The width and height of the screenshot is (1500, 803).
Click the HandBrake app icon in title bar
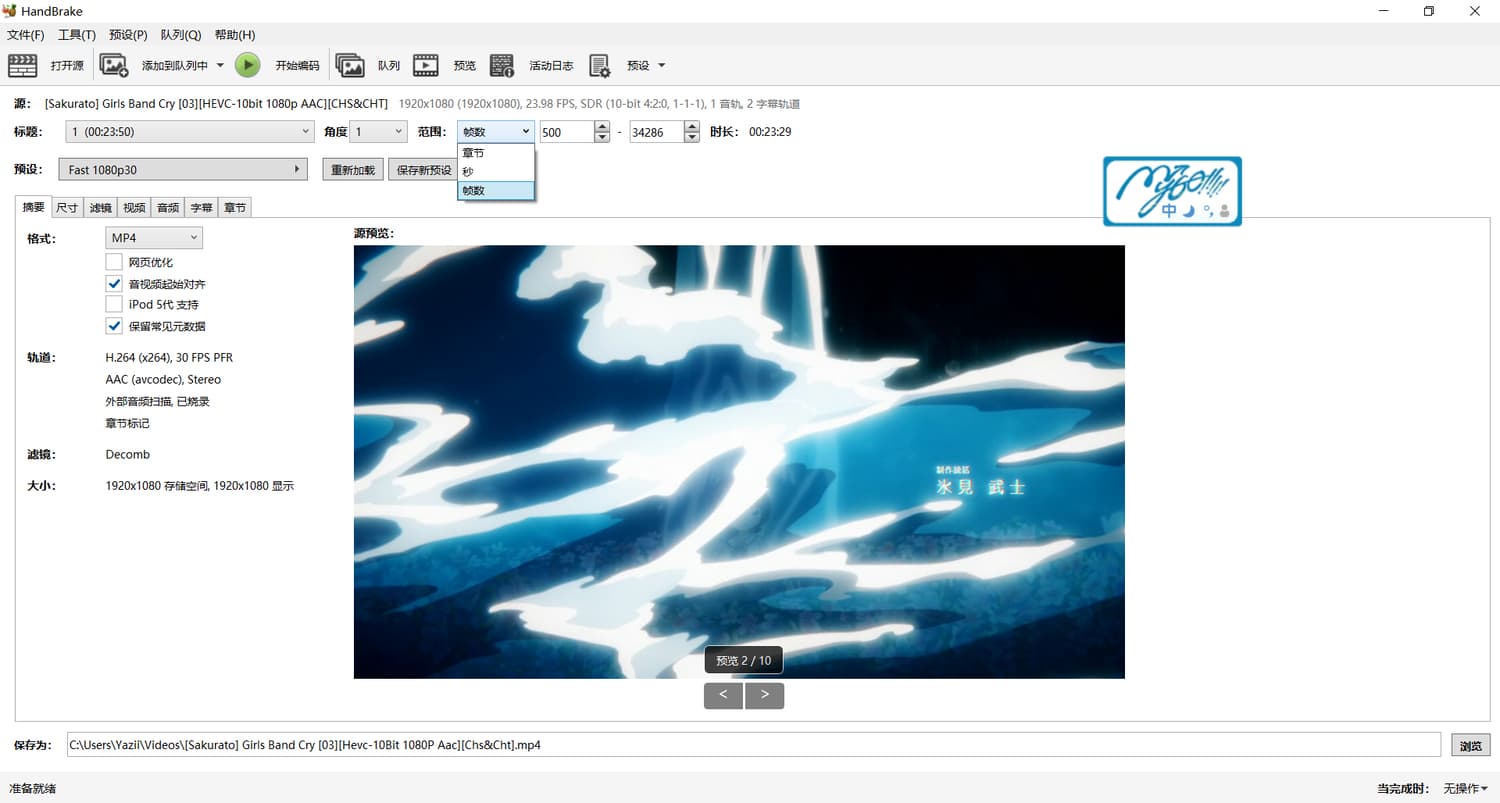click(x=10, y=11)
